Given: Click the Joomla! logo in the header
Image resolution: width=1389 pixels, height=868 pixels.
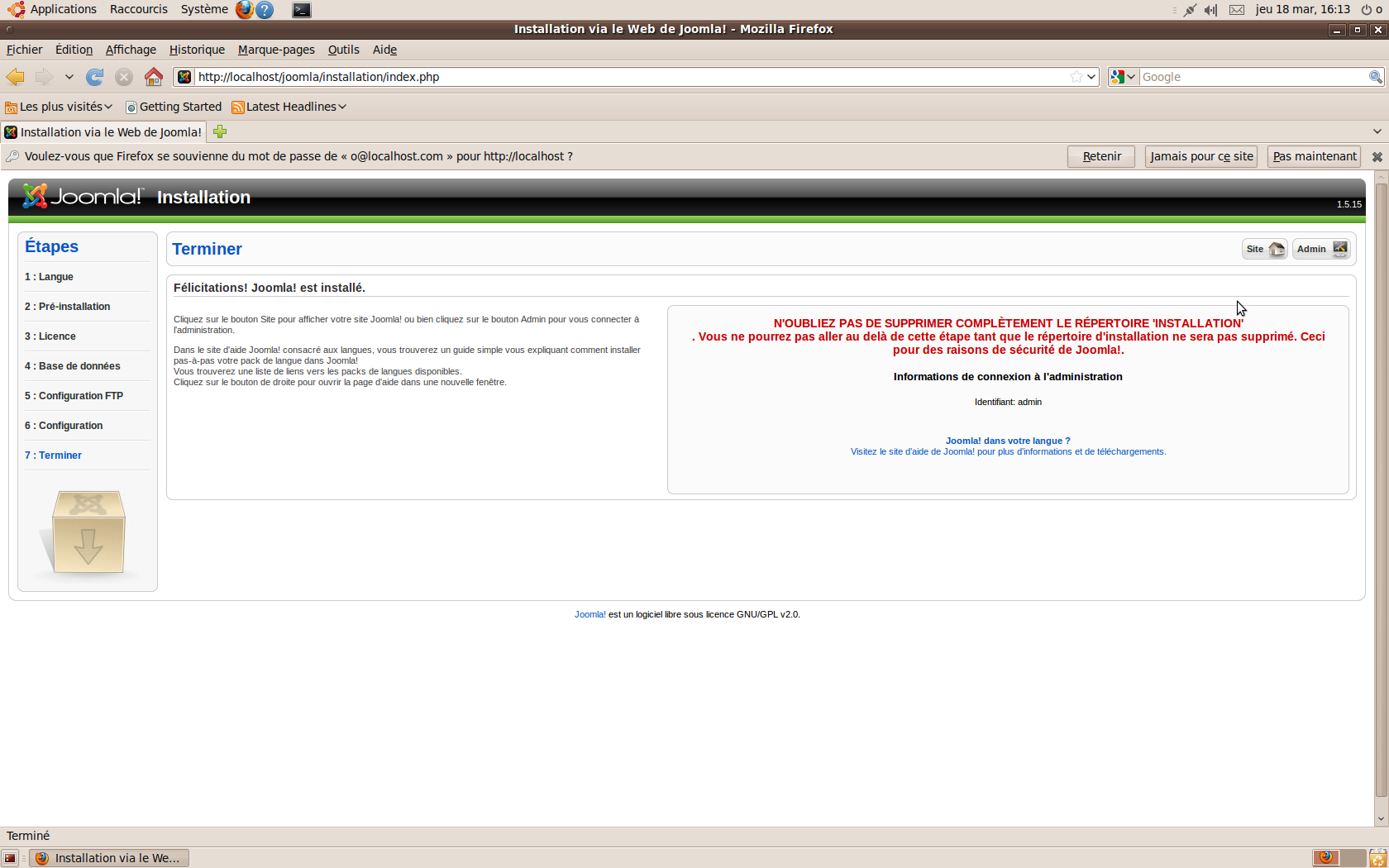Looking at the screenshot, I should [83, 196].
